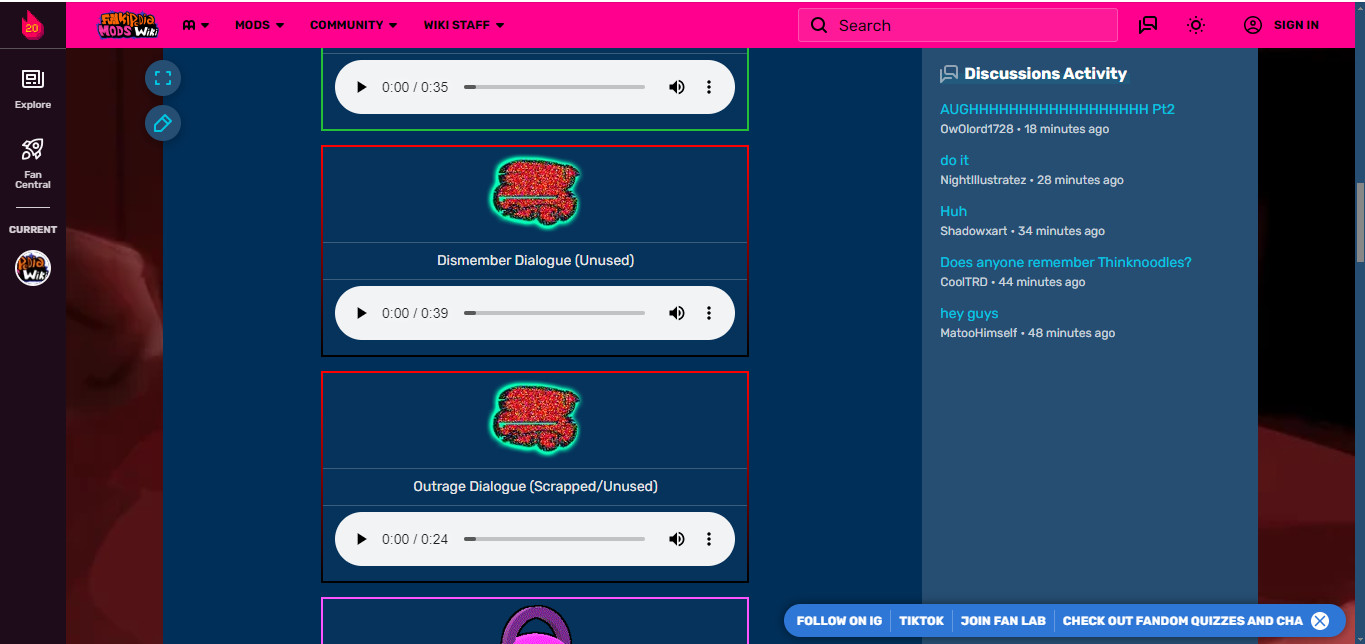Click 'Dismember Dialogue (Unused)' caption
Screen dimensions: 1365x644
click(x=535, y=260)
